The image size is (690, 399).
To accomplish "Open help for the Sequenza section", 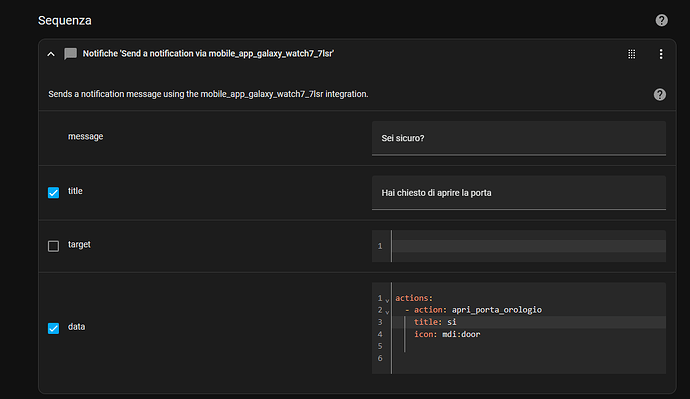I will 661,20.
